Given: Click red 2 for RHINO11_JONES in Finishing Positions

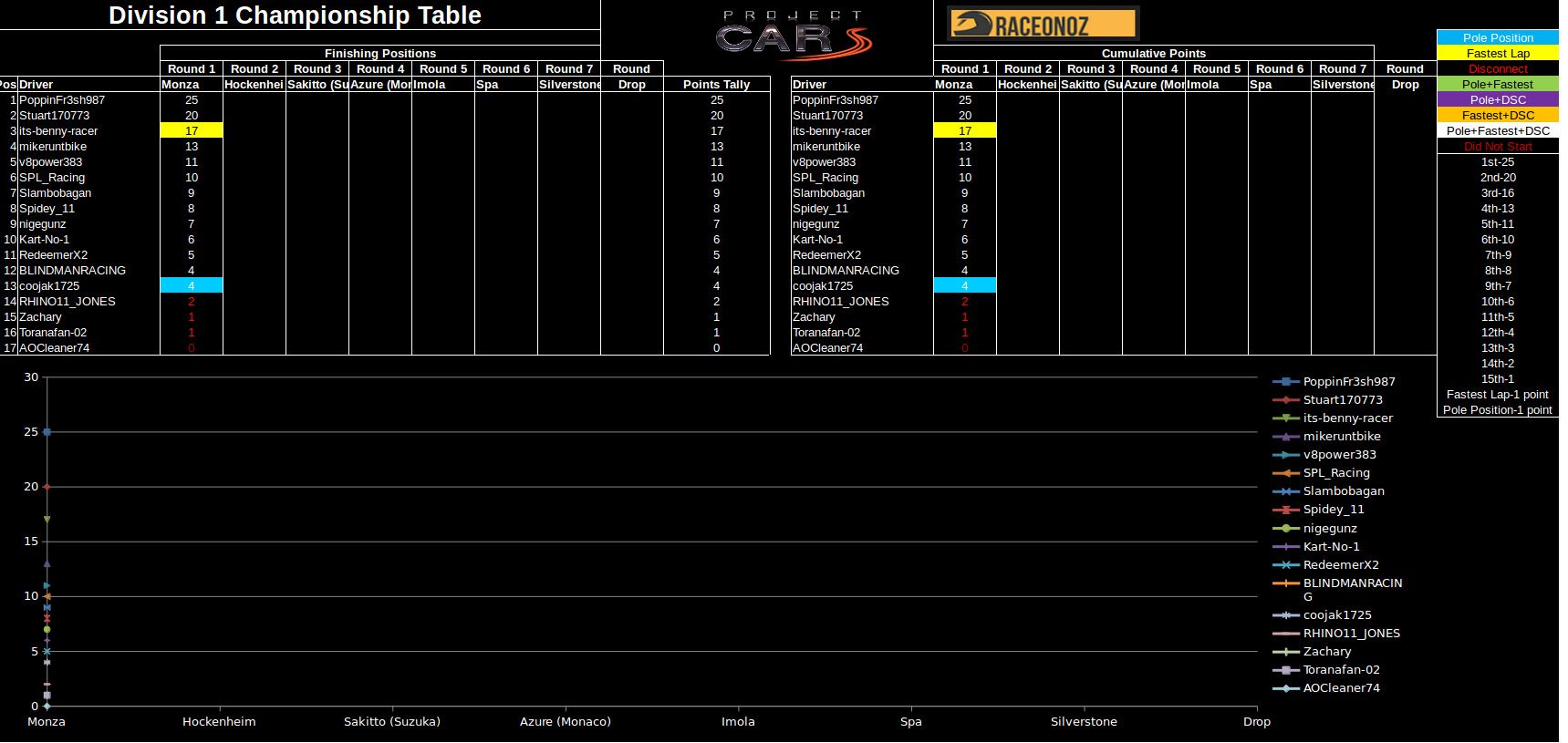Looking at the screenshot, I should click(192, 301).
